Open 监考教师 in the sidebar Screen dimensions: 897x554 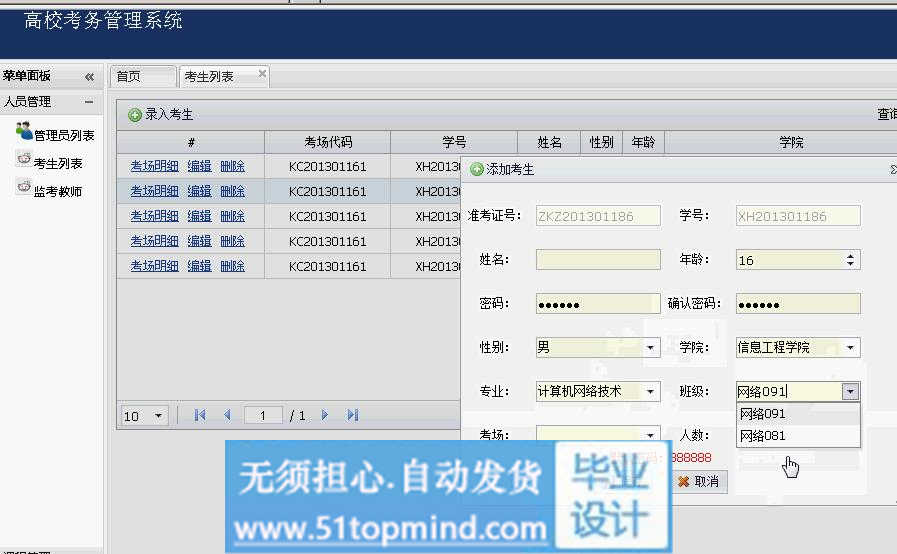pyautogui.click(x=57, y=191)
